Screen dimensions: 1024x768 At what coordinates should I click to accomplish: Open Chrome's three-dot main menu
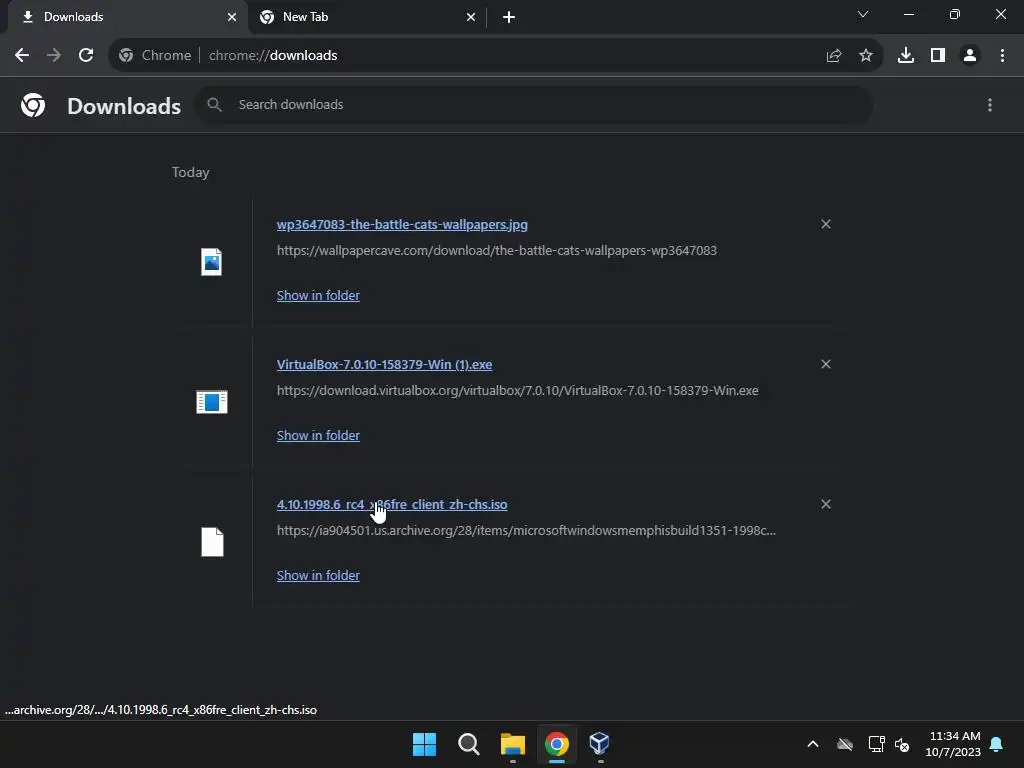click(x=1002, y=56)
